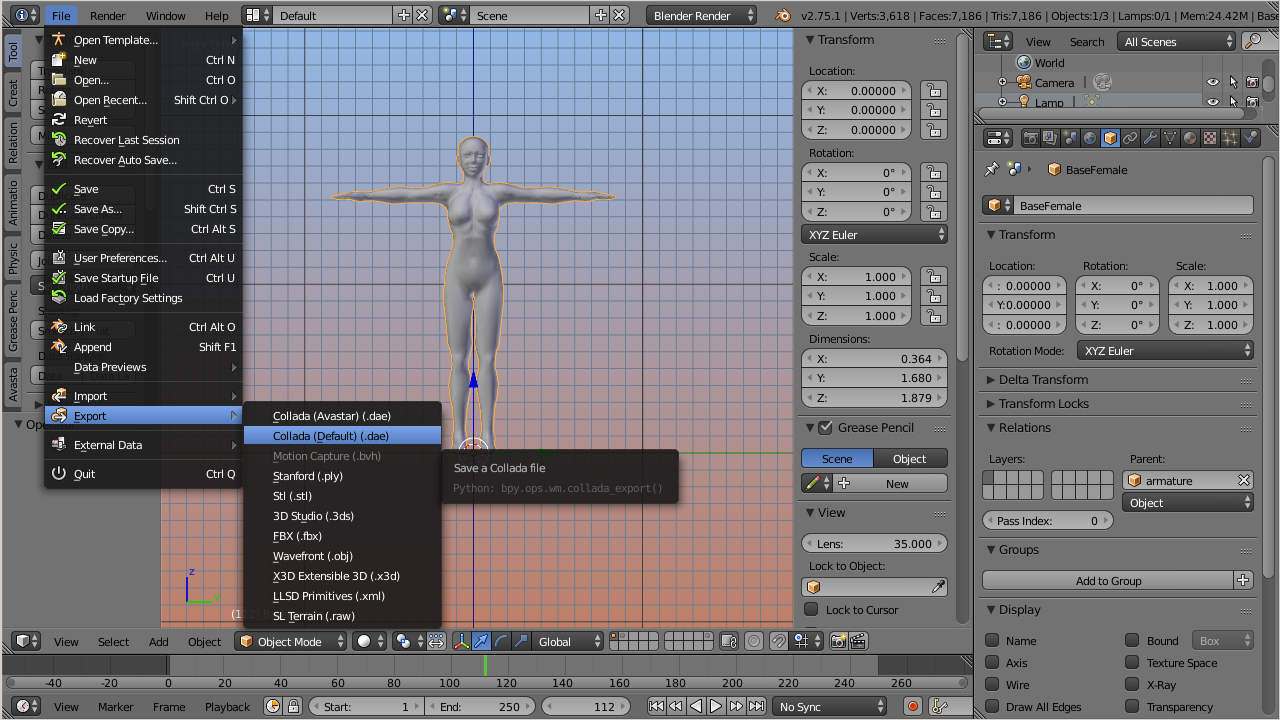Hide the Camera using its eye icon
The height and width of the screenshot is (720, 1280).
coord(1212,83)
